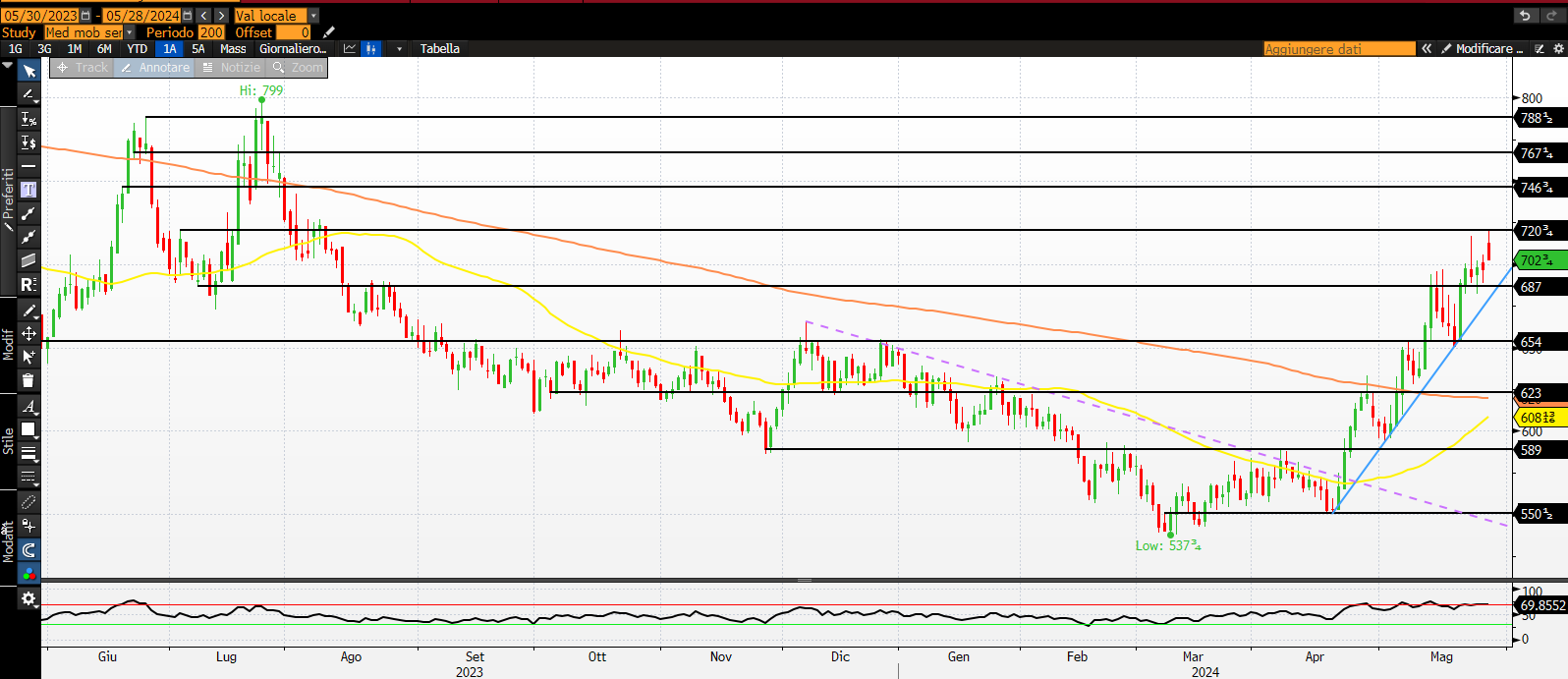The image size is (1568, 679).
Task: Open the end date calendar picker
Action: 188,16
